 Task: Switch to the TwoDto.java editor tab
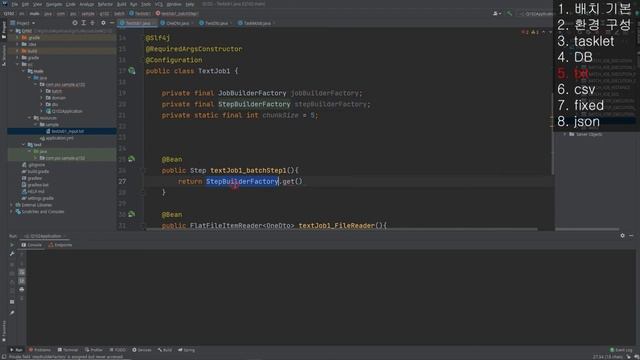tap(216, 23)
